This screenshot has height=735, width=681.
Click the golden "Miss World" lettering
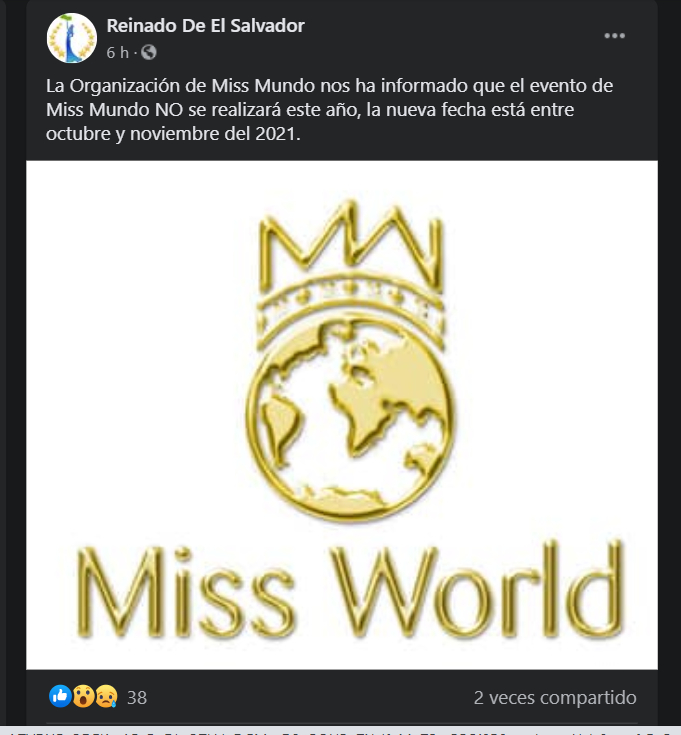point(349,592)
